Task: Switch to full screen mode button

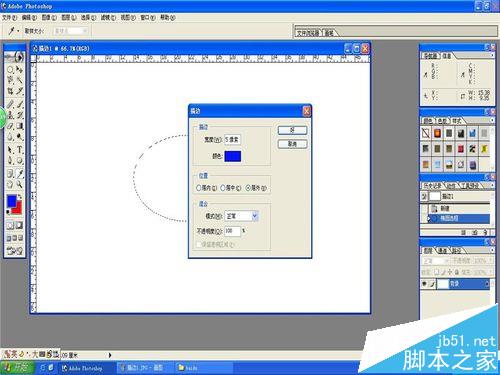Action: pos(21,238)
